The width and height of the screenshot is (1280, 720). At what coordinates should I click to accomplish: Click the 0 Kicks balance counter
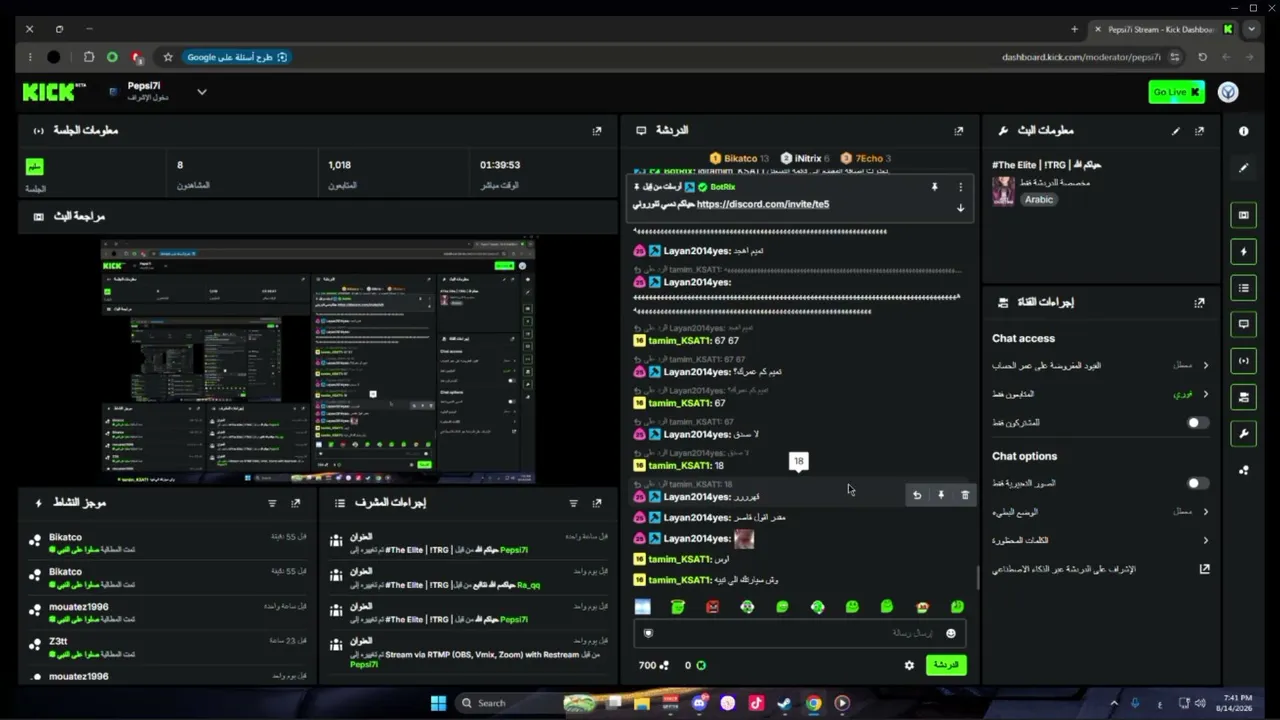pos(695,665)
